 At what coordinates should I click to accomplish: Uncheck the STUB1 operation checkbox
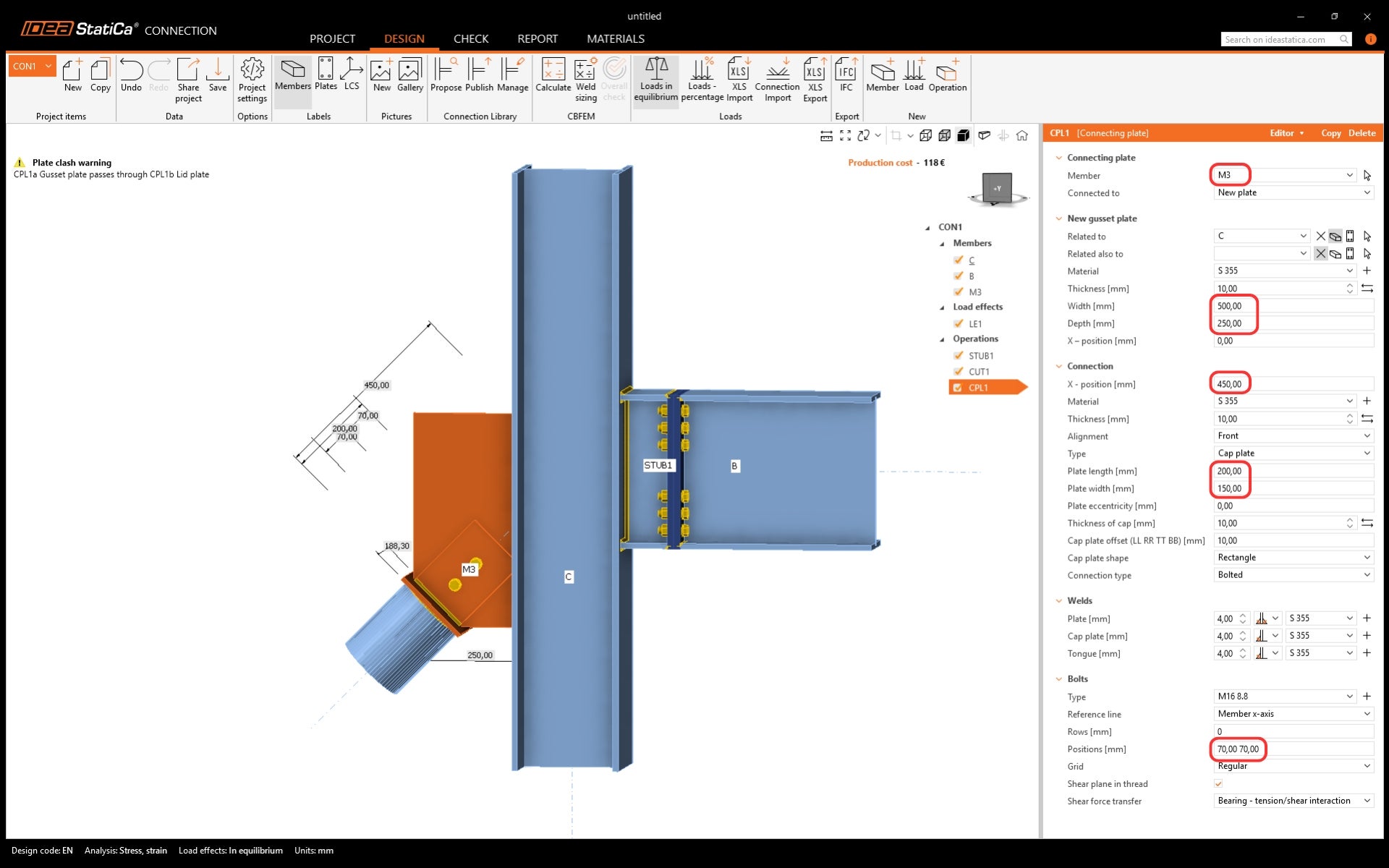pos(959,355)
